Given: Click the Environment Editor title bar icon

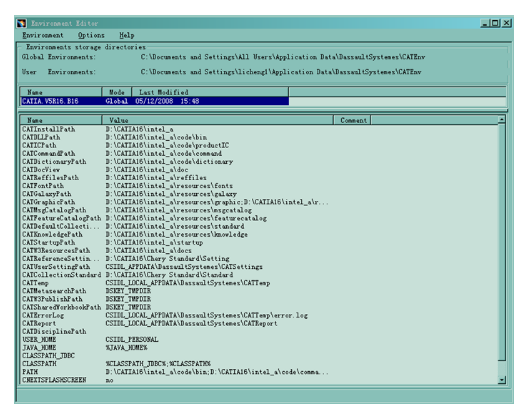Looking at the screenshot, I should click(x=22, y=23).
